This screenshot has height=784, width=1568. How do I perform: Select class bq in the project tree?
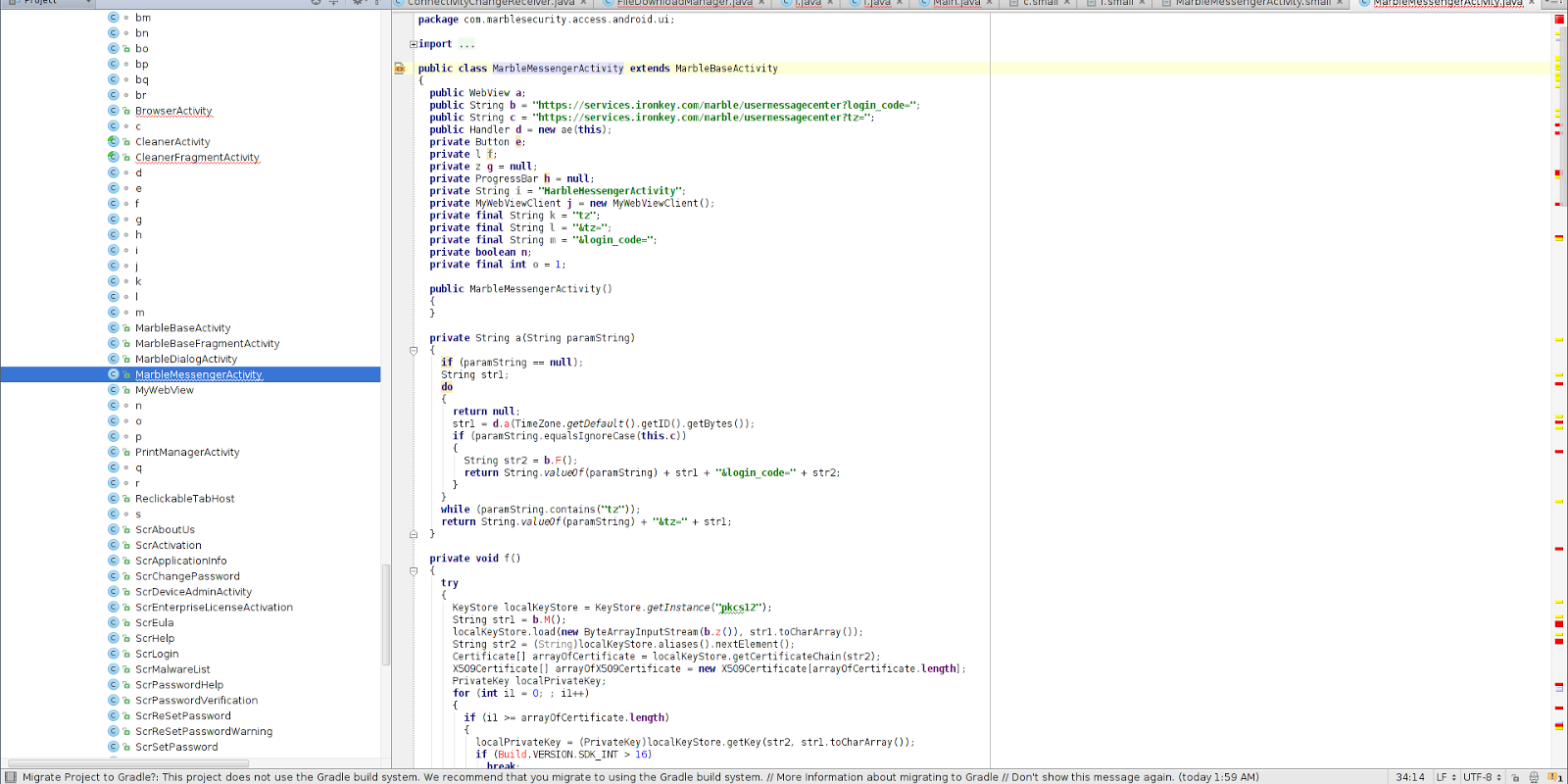pos(142,80)
